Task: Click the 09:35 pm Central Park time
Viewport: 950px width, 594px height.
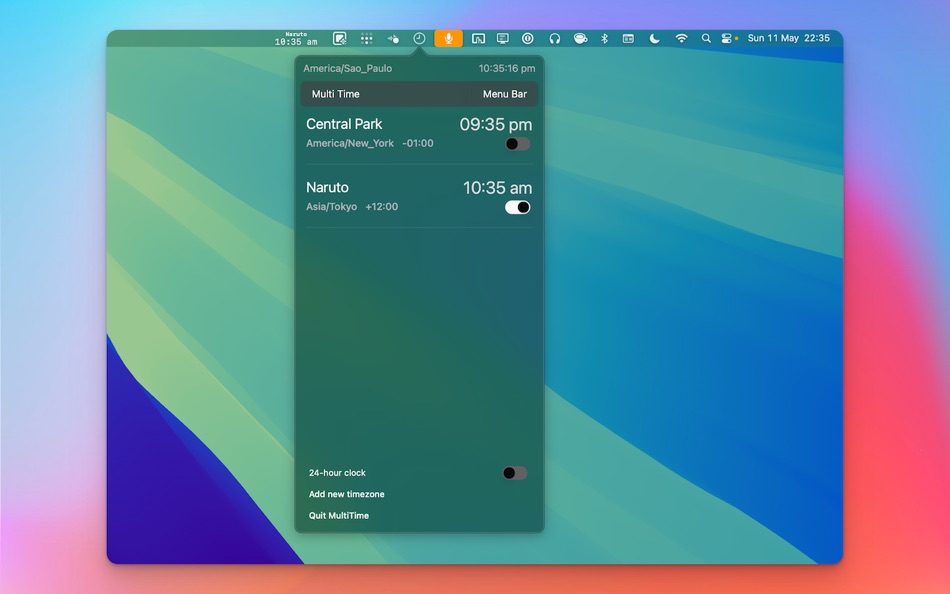Action: point(496,124)
